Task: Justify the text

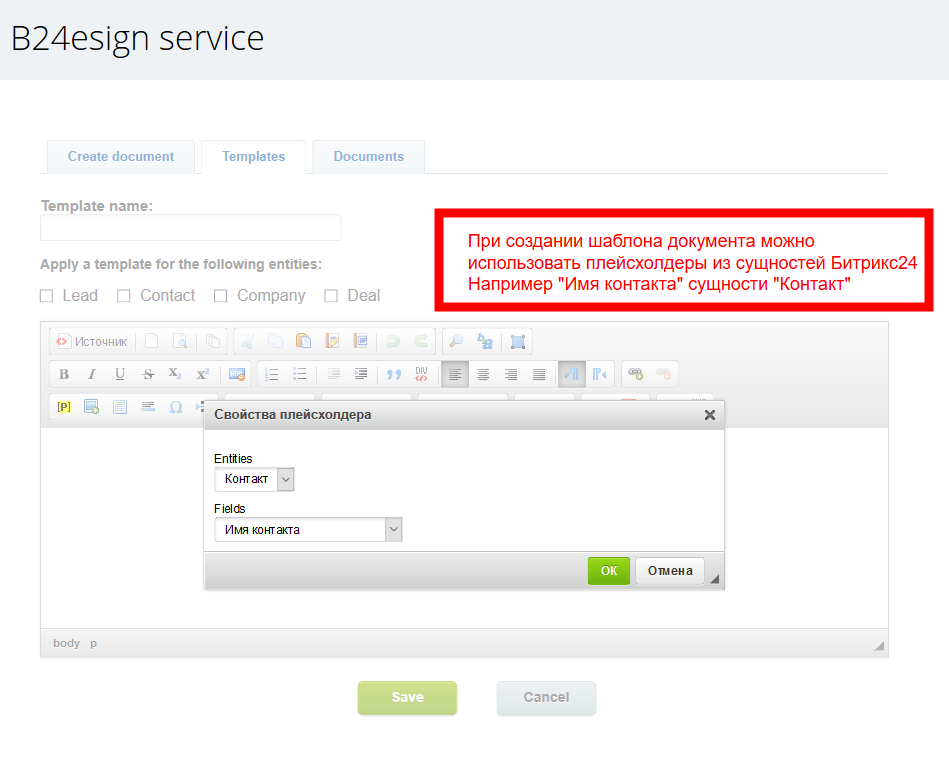Action: [x=539, y=374]
